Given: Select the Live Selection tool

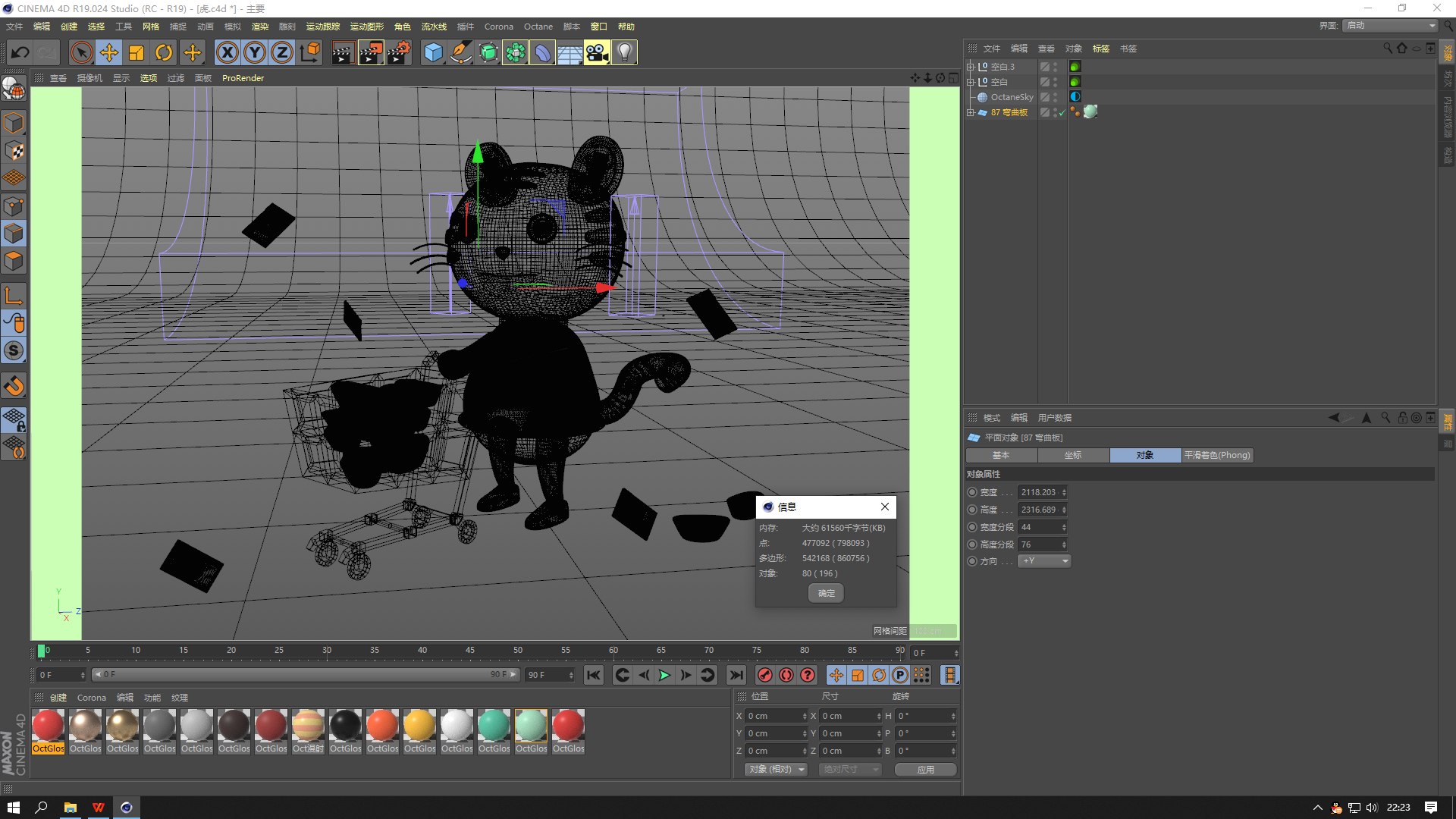Looking at the screenshot, I should pos(81,52).
